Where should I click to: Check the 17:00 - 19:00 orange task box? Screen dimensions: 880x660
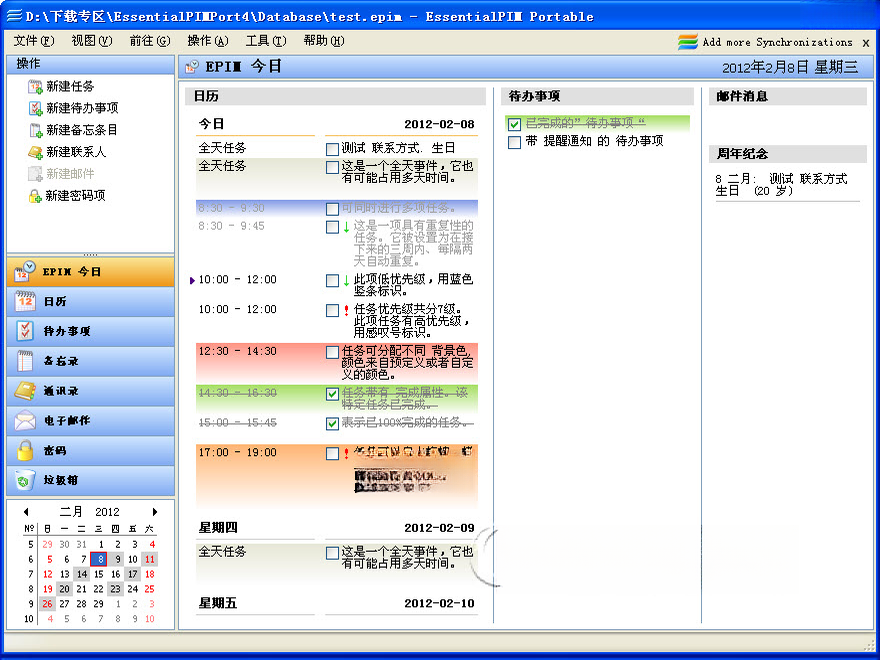tap(332, 453)
